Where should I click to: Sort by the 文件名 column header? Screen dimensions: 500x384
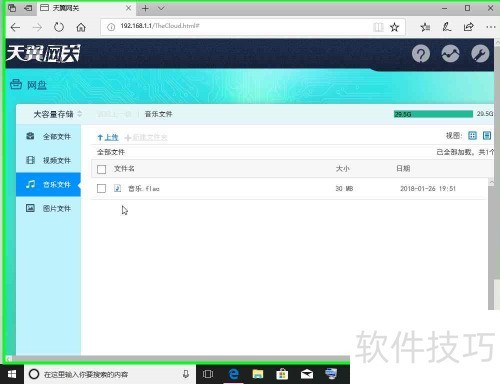[124, 169]
